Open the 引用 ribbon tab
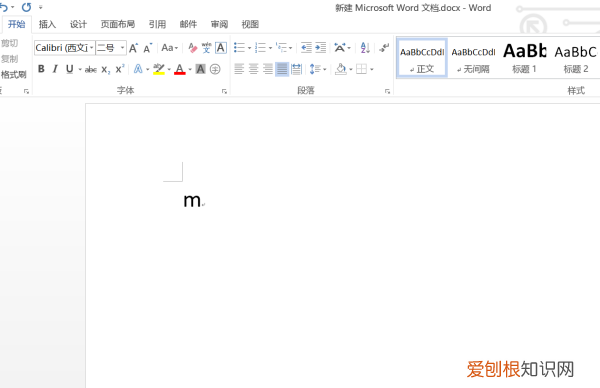600x388 pixels. (157, 24)
